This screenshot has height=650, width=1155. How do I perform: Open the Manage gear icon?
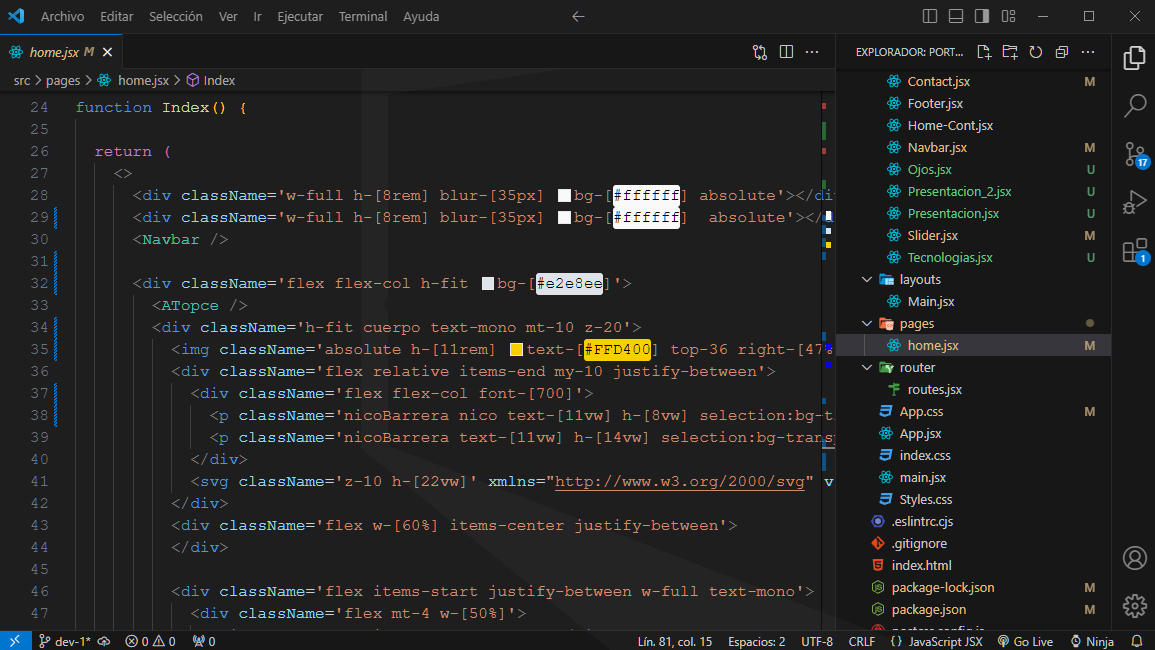click(x=1134, y=606)
